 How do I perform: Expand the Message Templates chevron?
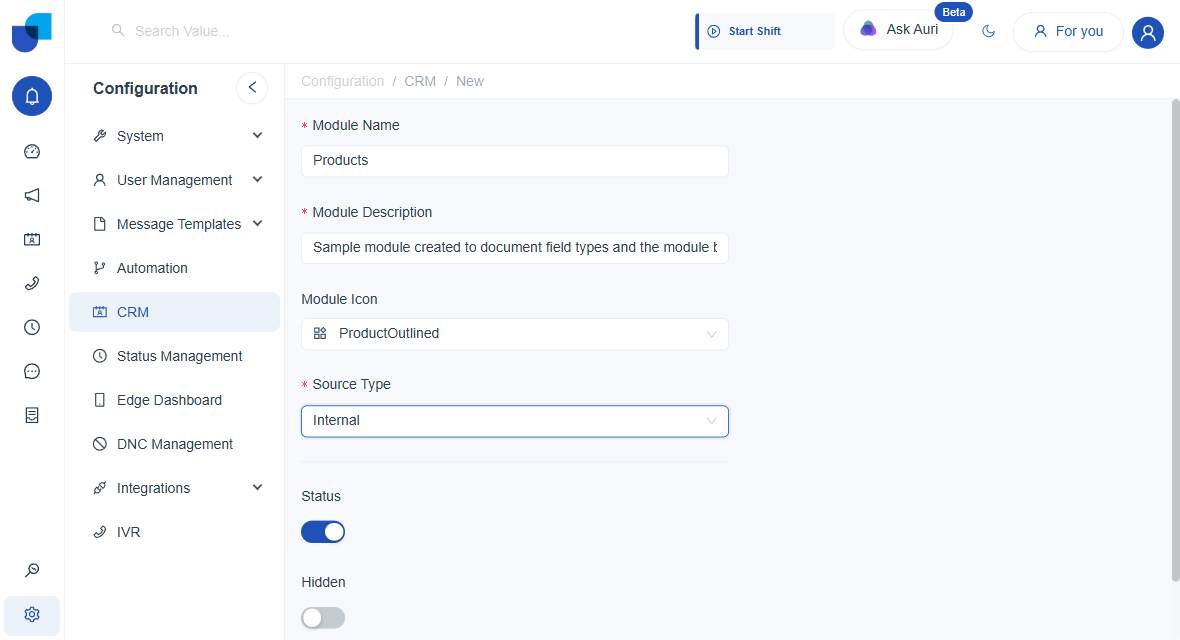tap(257, 224)
